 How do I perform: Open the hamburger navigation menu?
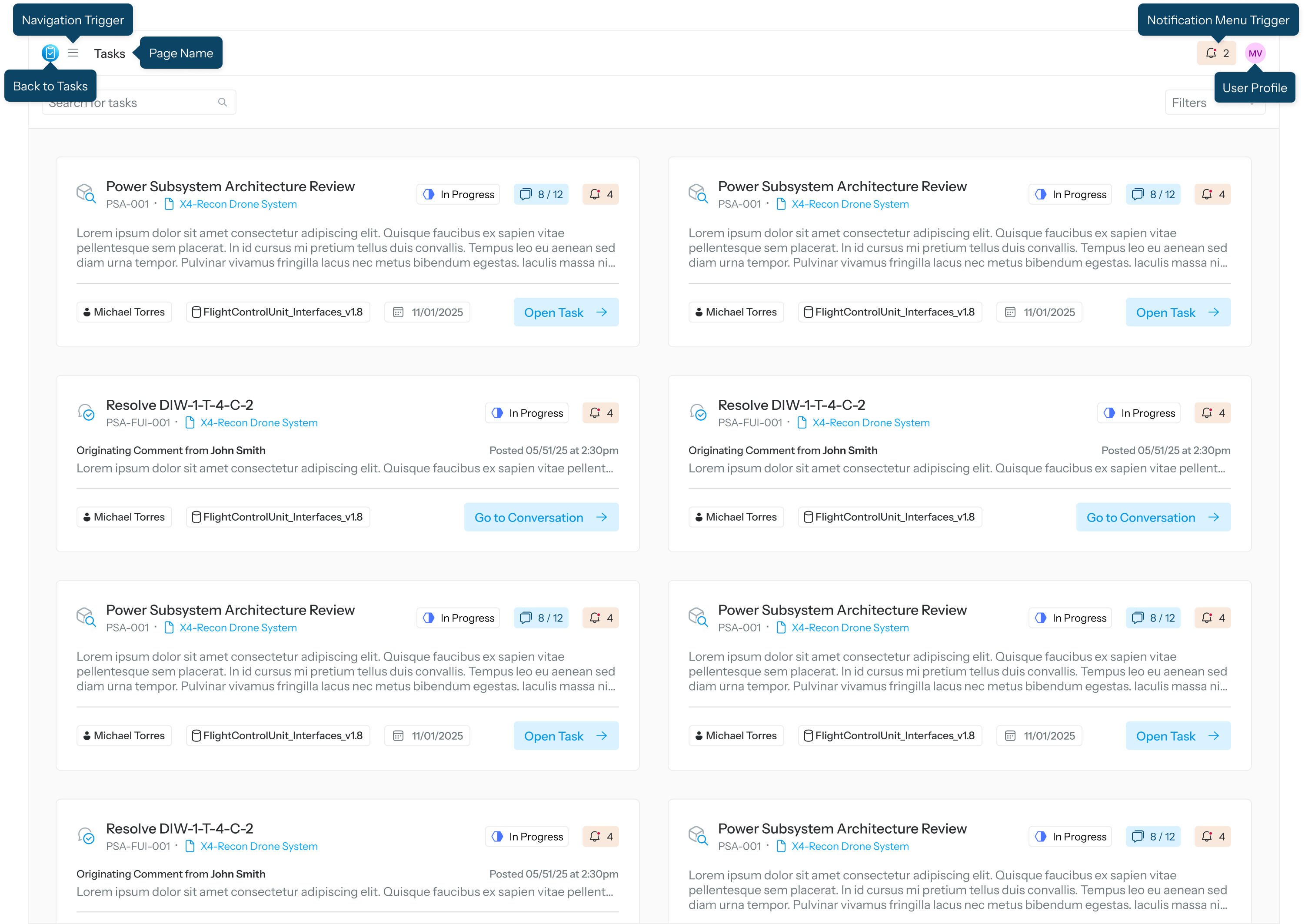[x=73, y=53]
